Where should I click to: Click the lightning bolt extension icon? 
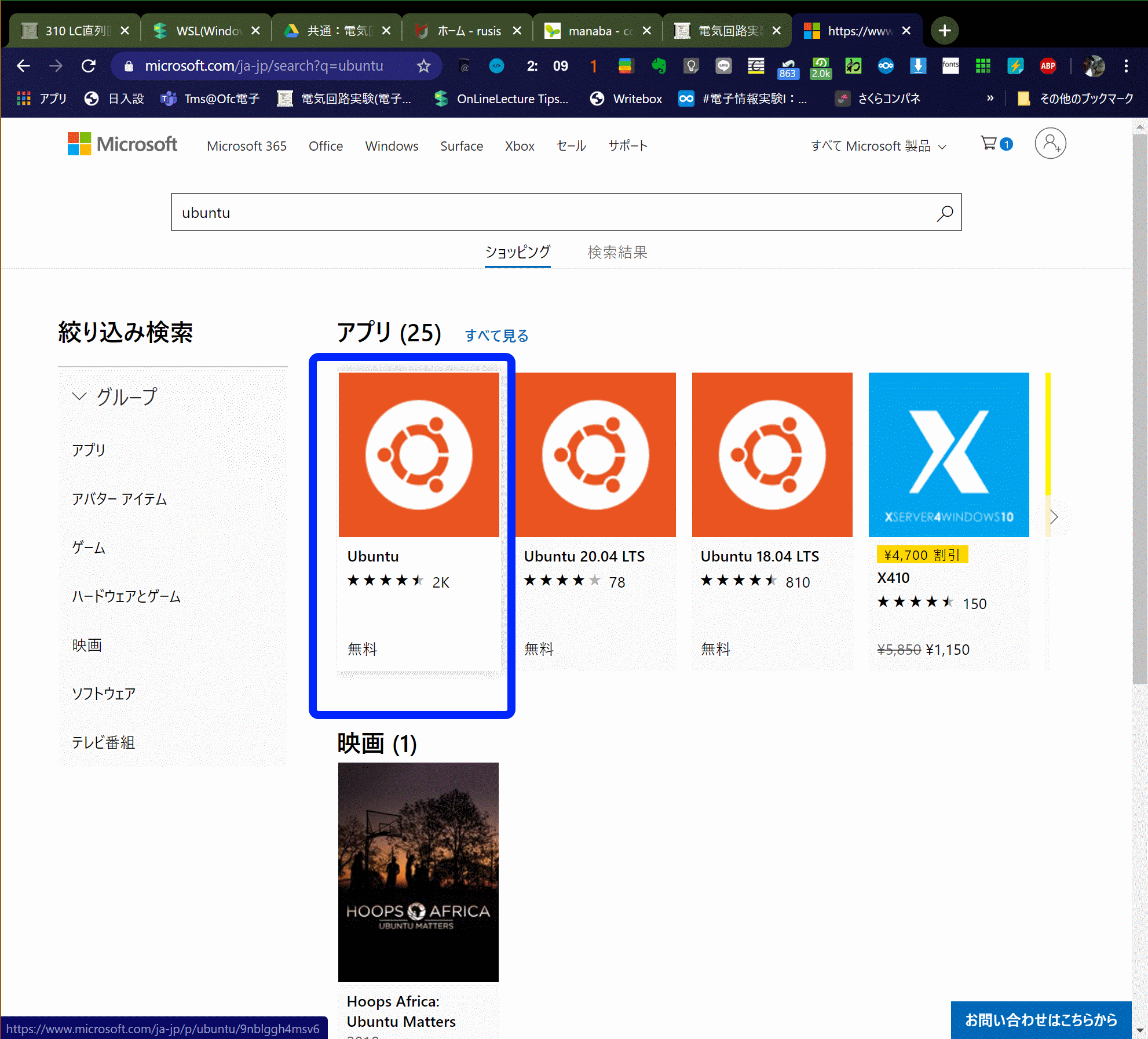(x=1015, y=66)
